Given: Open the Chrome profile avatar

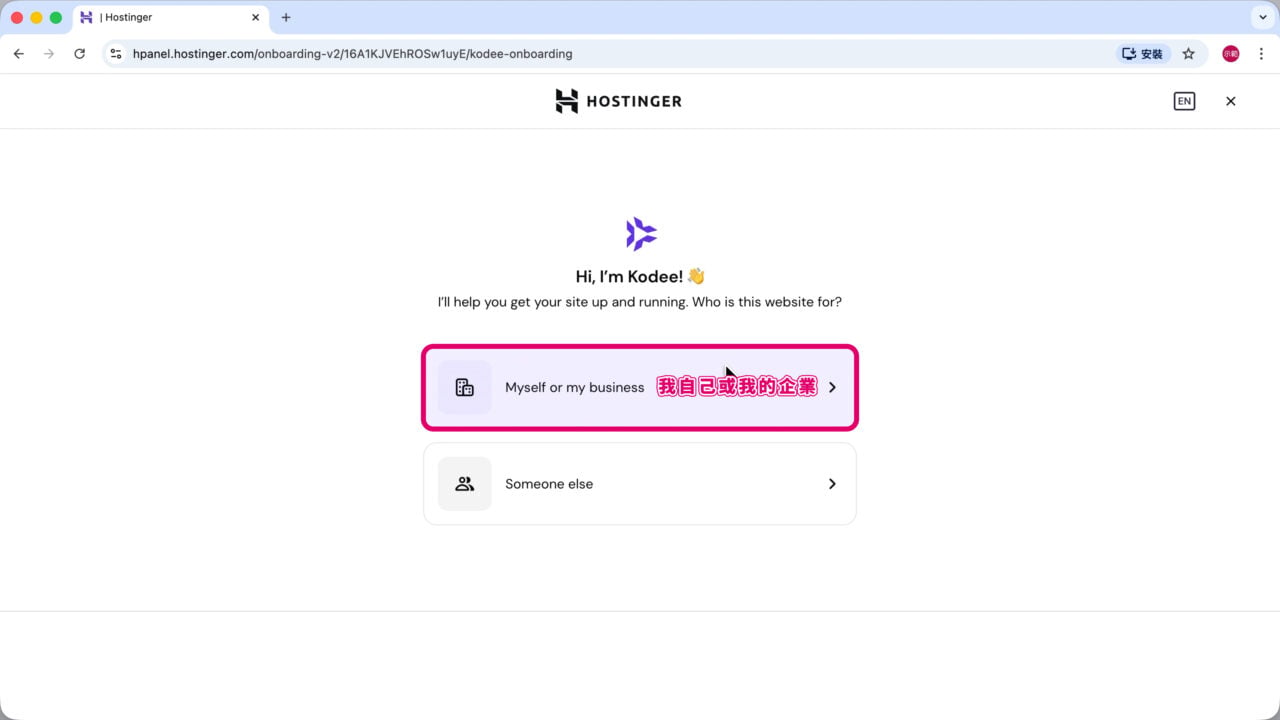Looking at the screenshot, I should pos(1231,54).
